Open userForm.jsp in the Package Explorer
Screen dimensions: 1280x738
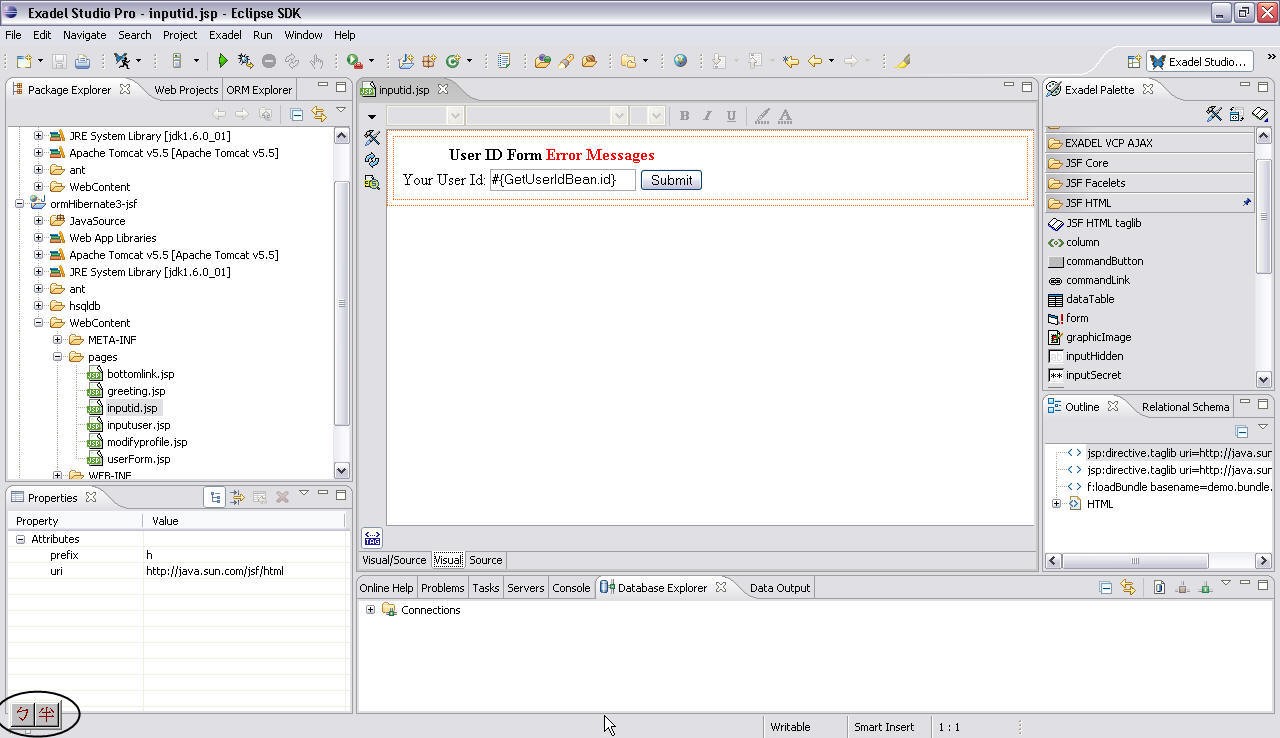pos(138,459)
